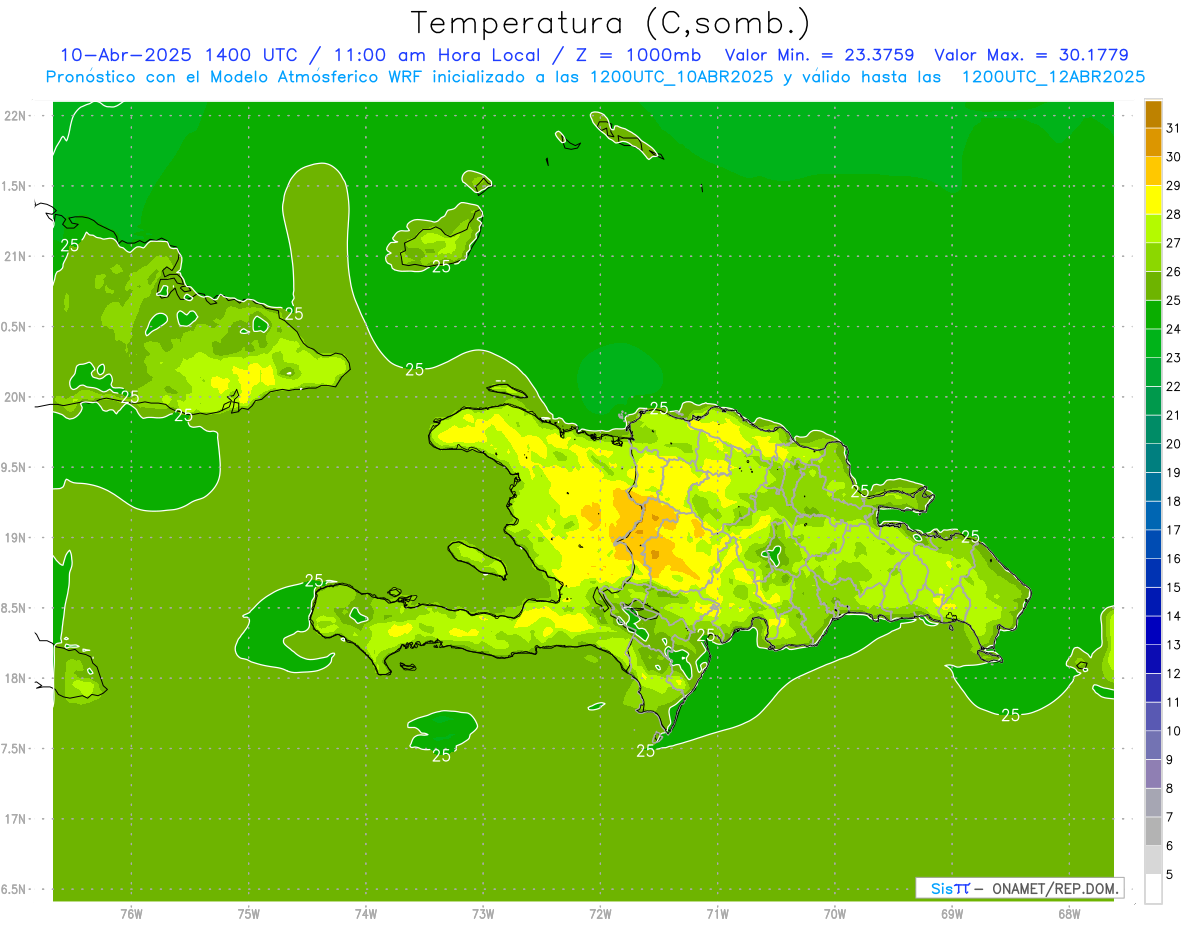This screenshot has height=927, width=1200.
Task: Pick the yellow legend swatch between 28 and 29
Action: (1153, 200)
